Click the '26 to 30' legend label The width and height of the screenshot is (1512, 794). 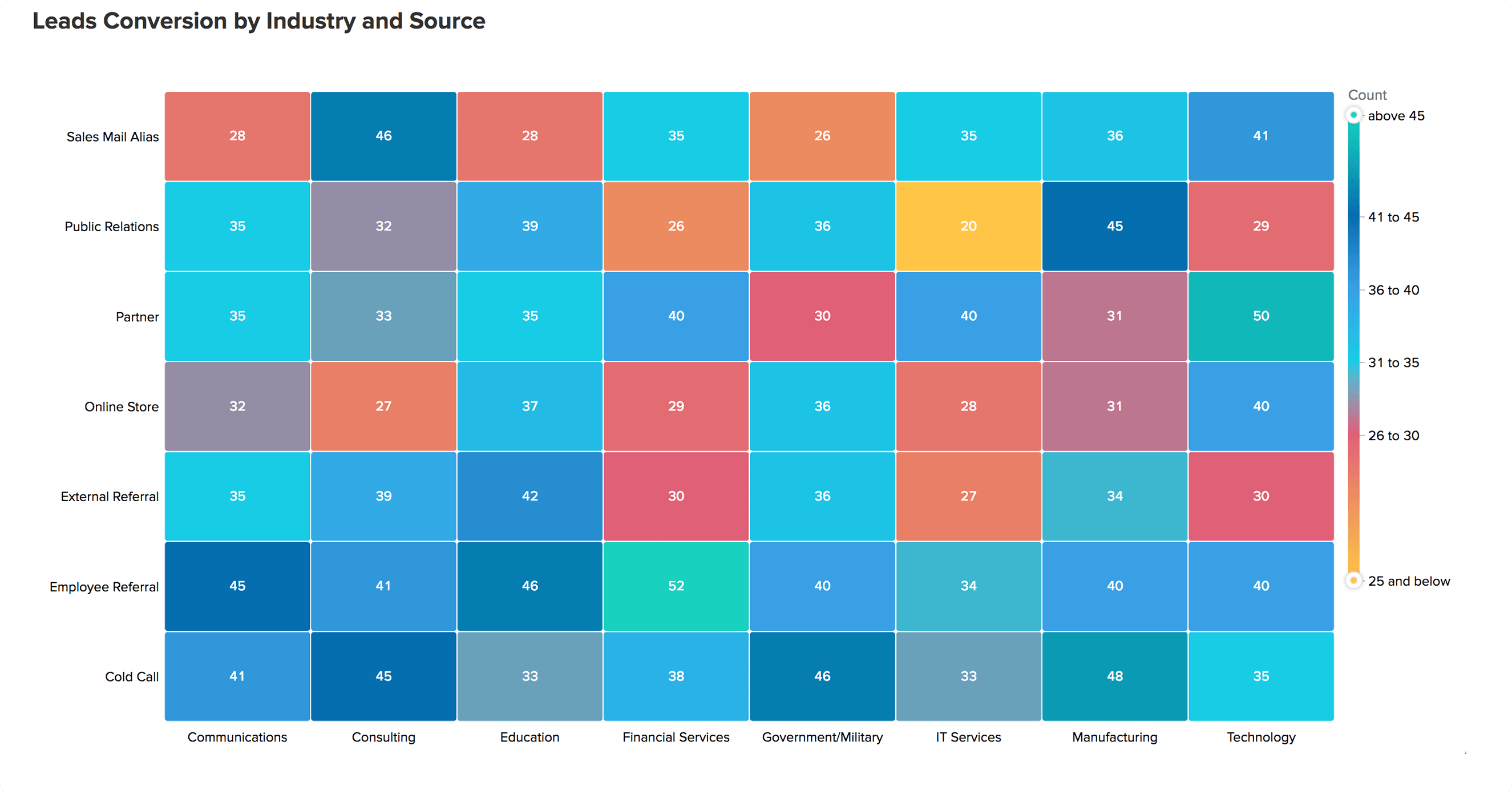point(1393,436)
